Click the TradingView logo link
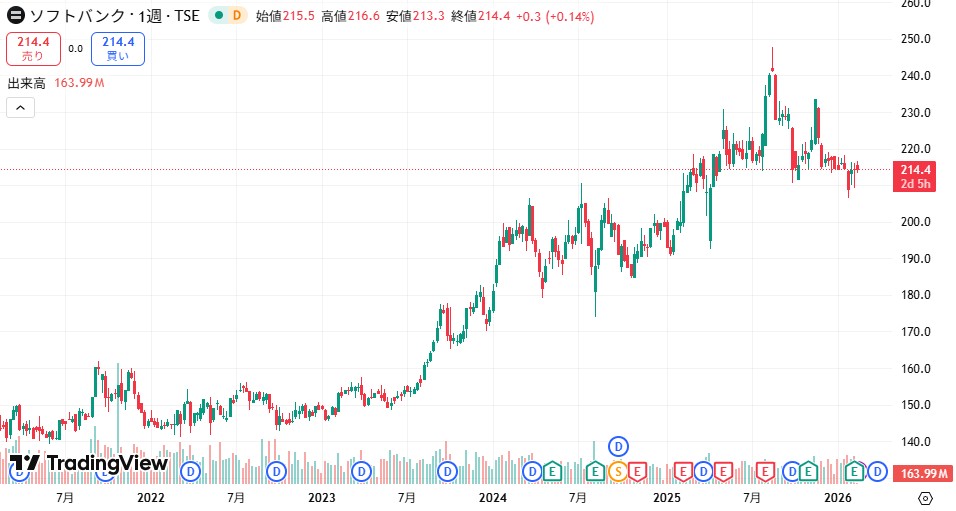 (x=88, y=463)
